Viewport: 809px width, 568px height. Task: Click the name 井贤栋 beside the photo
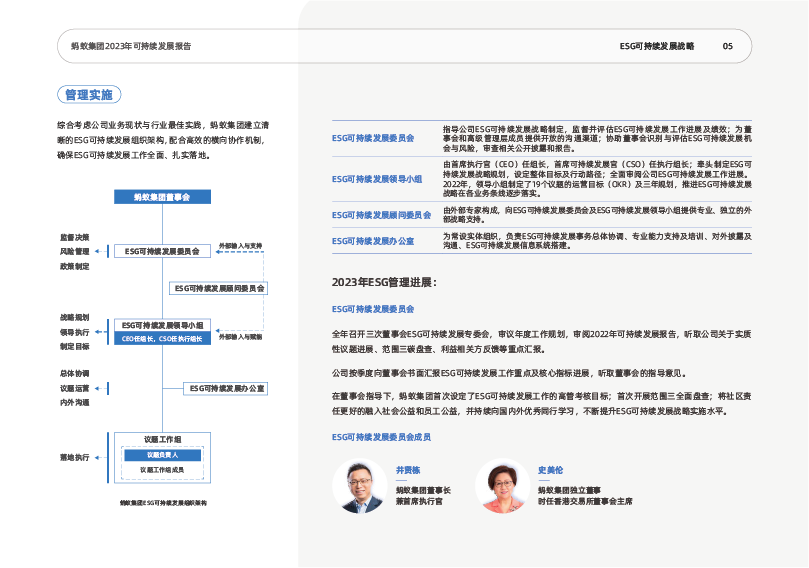(x=406, y=469)
